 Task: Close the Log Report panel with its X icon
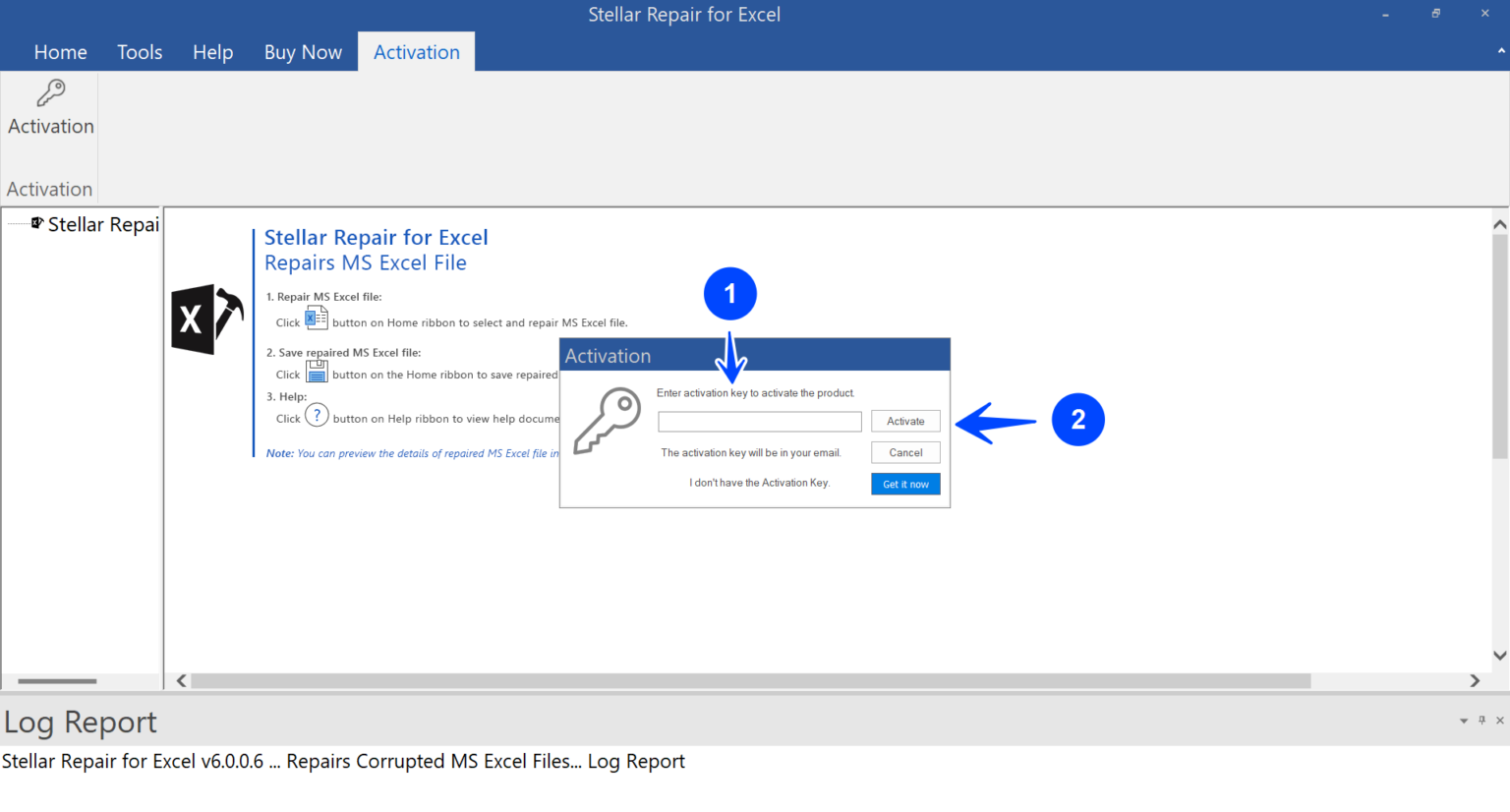(x=1499, y=720)
